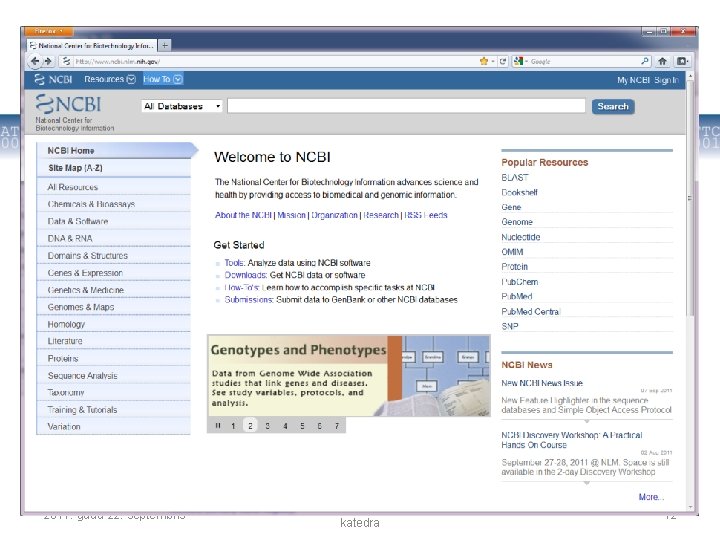The width and height of the screenshot is (720, 540).
Task: Open Proteins category in the sidebar
Action: [x=113, y=358]
